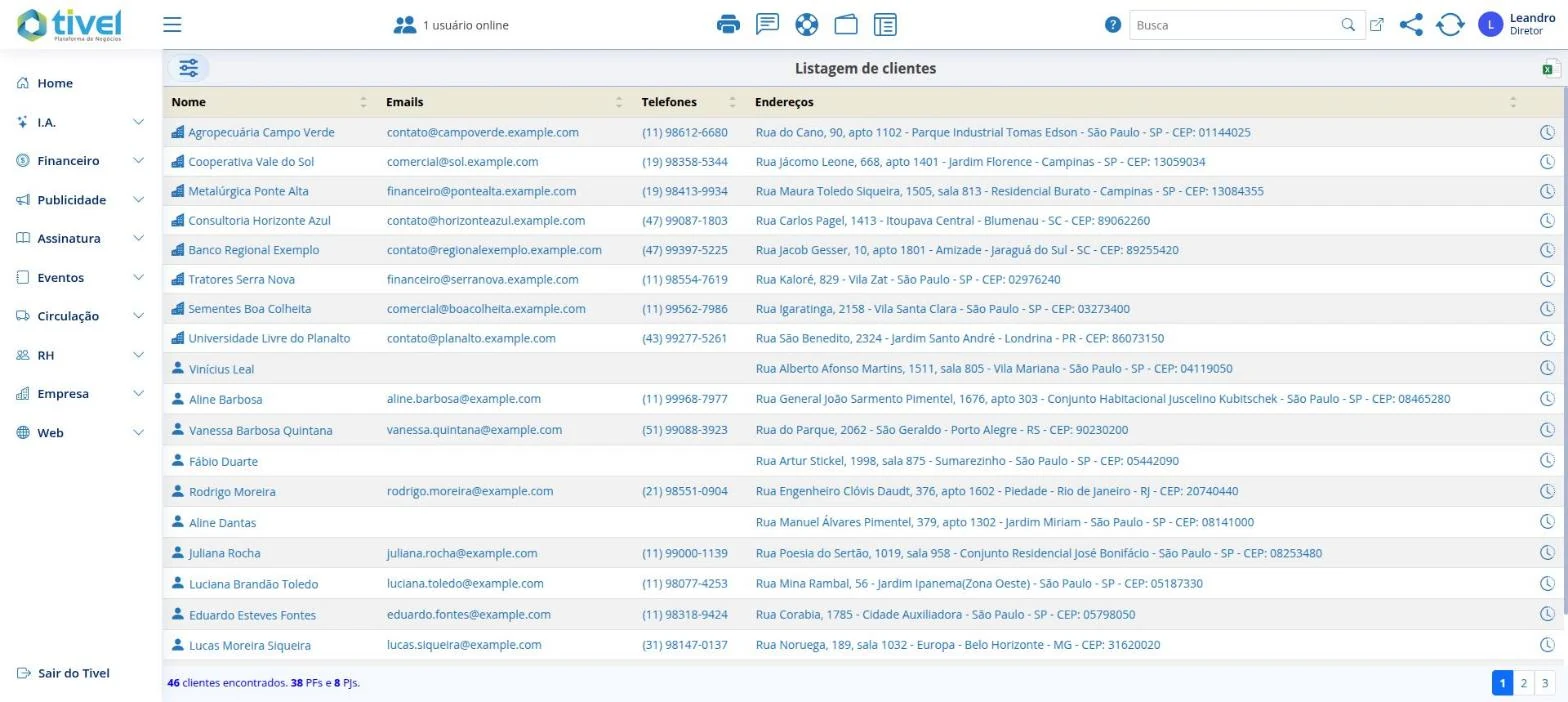Expand the Financeiro sidebar menu
This screenshot has width=1568, height=702.
pos(81,160)
